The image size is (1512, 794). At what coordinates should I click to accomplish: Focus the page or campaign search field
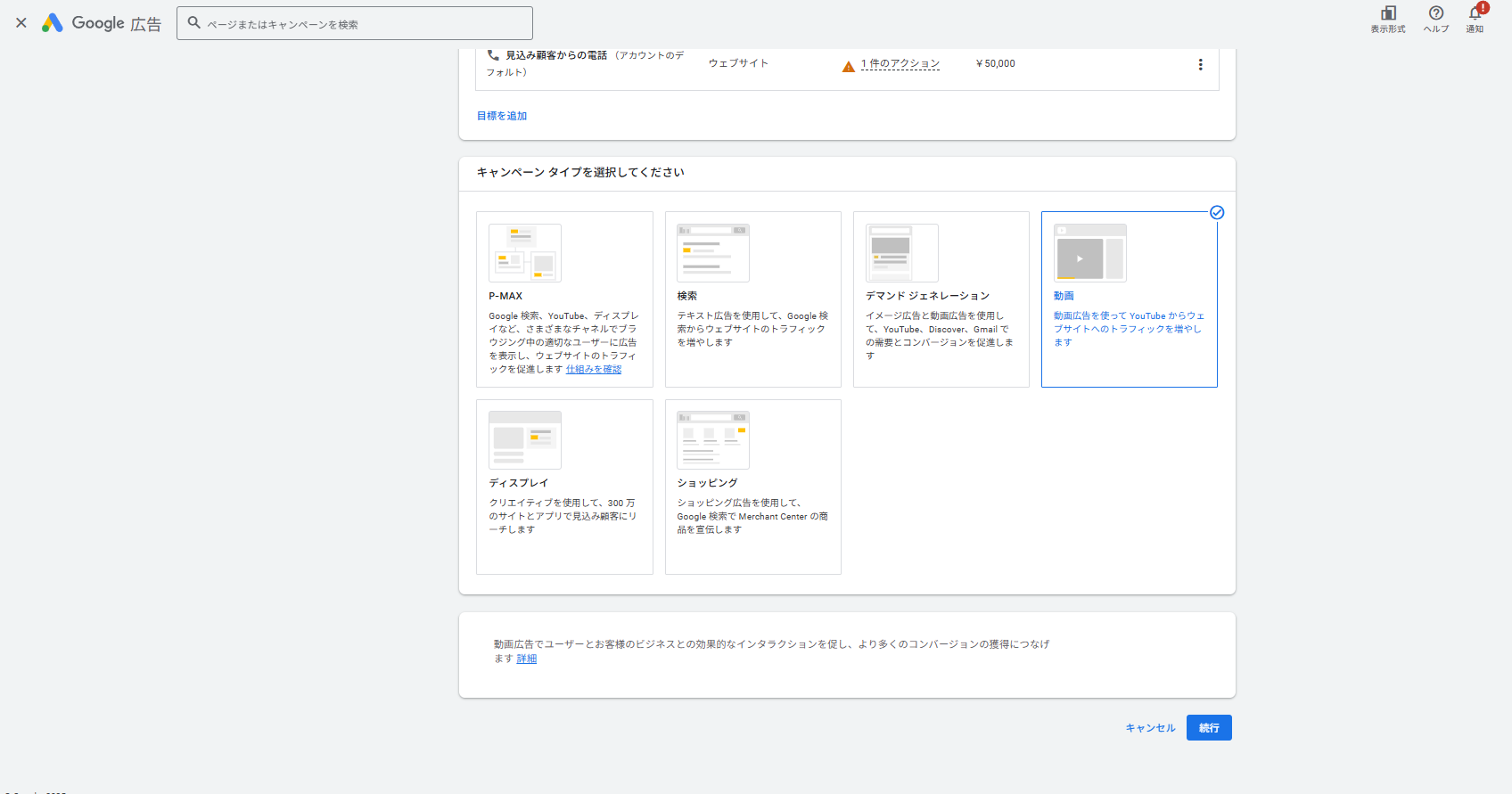tap(355, 23)
